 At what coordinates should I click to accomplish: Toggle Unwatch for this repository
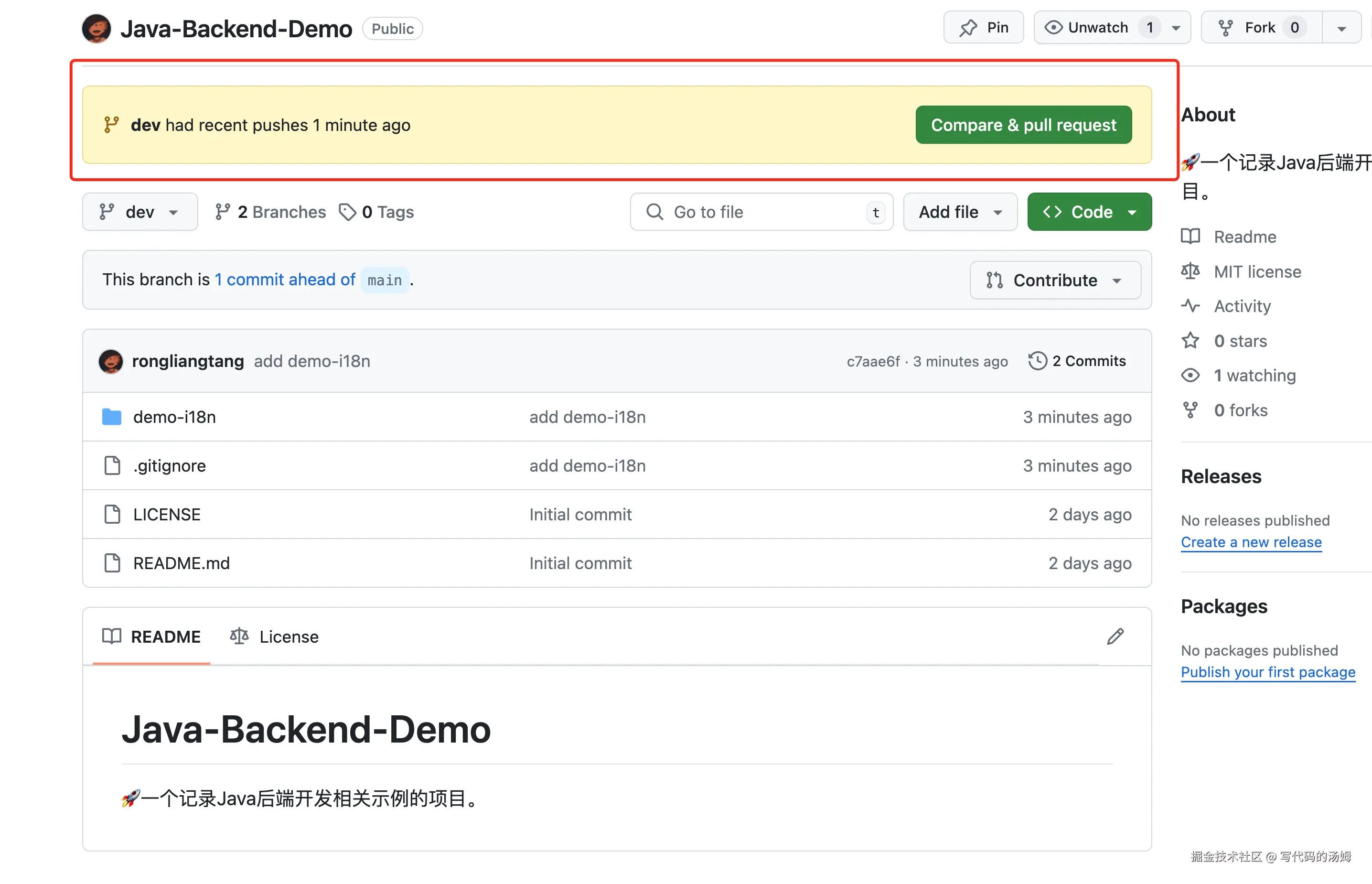pos(1097,28)
